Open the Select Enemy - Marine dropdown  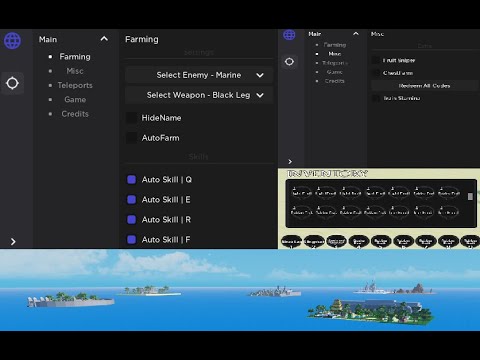coord(199,75)
